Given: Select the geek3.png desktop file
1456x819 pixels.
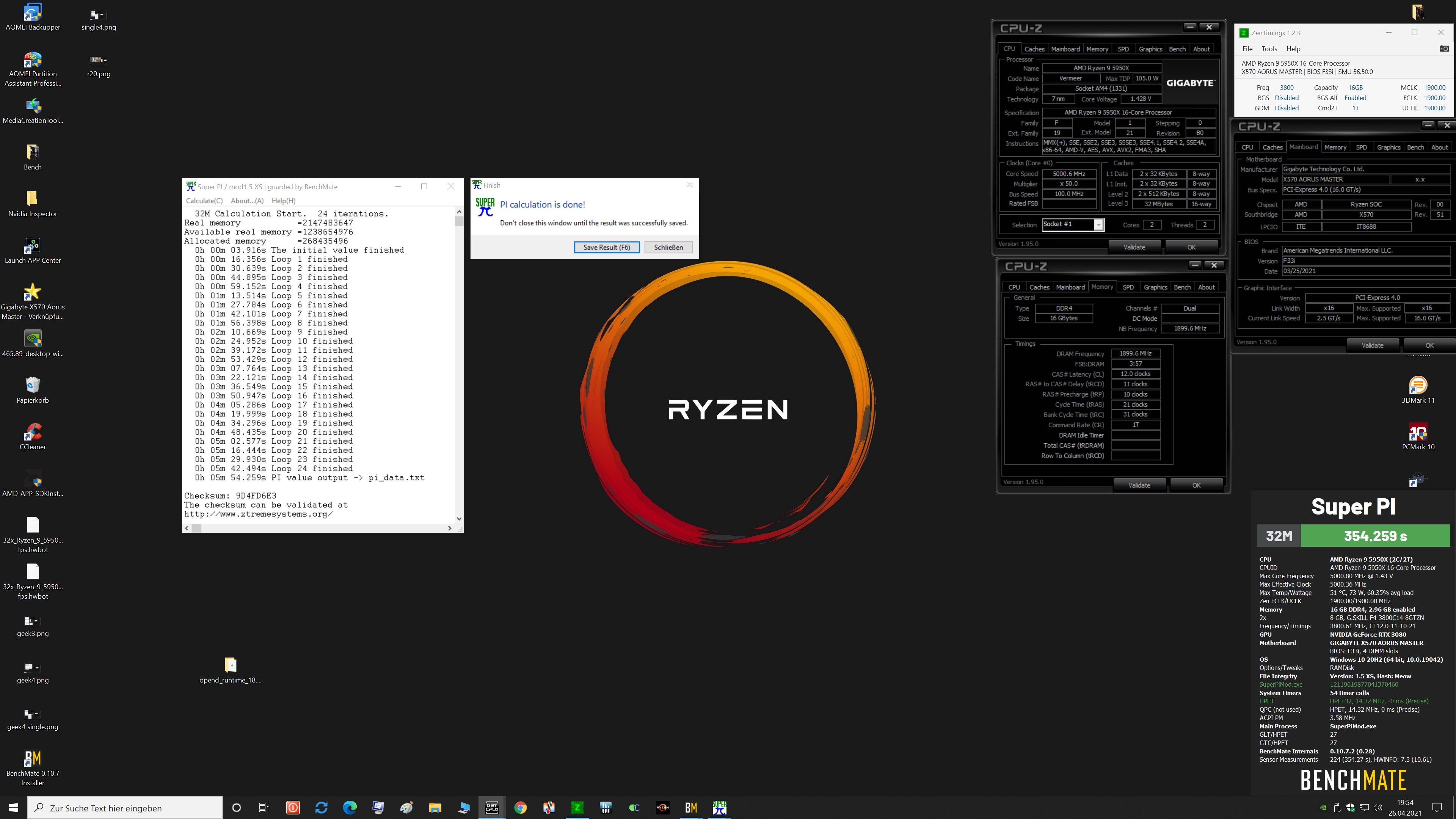Looking at the screenshot, I should (33, 626).
